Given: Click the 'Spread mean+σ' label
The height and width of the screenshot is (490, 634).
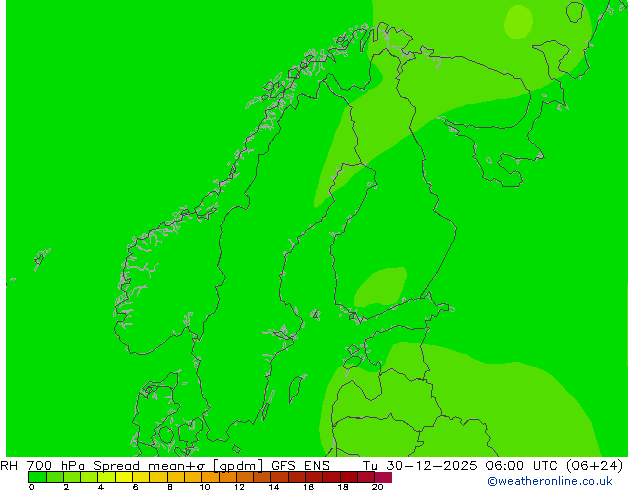Looking at the screenshot, I should 149,466.
